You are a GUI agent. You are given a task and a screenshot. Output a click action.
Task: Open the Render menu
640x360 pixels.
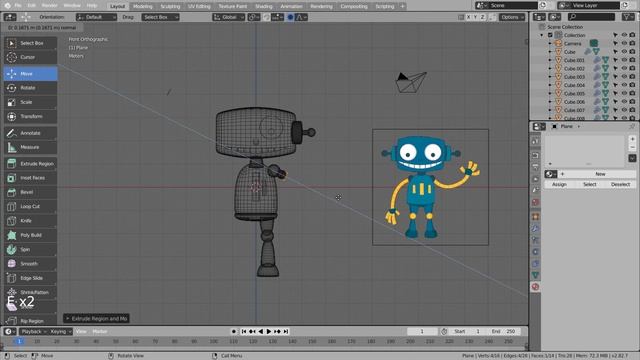[49, 6]
